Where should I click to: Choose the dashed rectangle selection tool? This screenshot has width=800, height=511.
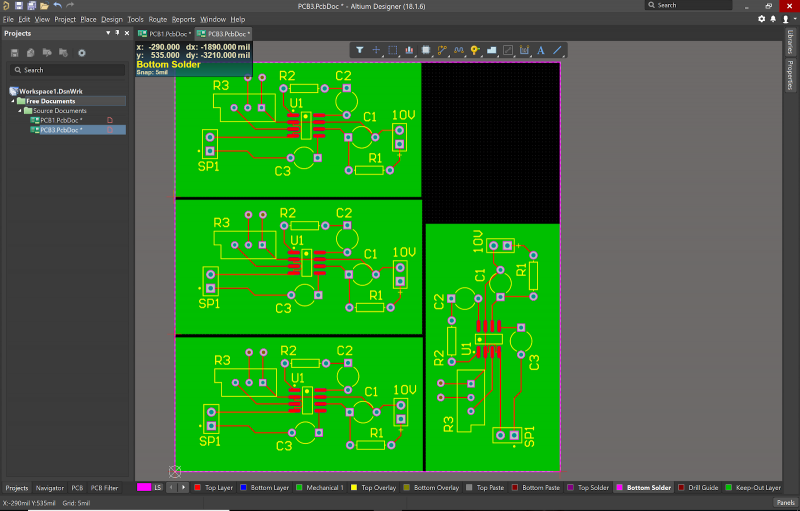pos(392,50)
